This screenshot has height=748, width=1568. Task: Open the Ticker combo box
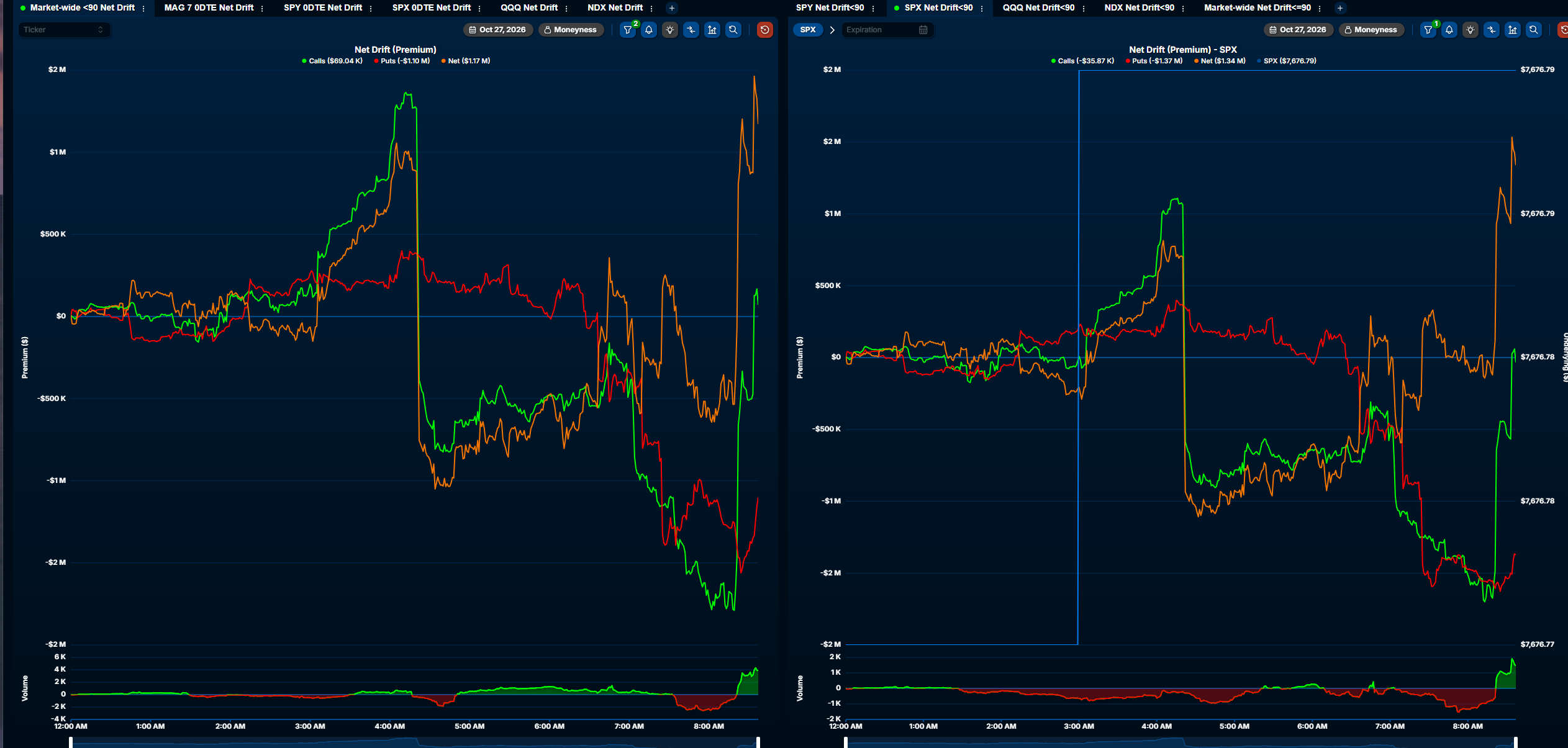click(64, 30)
